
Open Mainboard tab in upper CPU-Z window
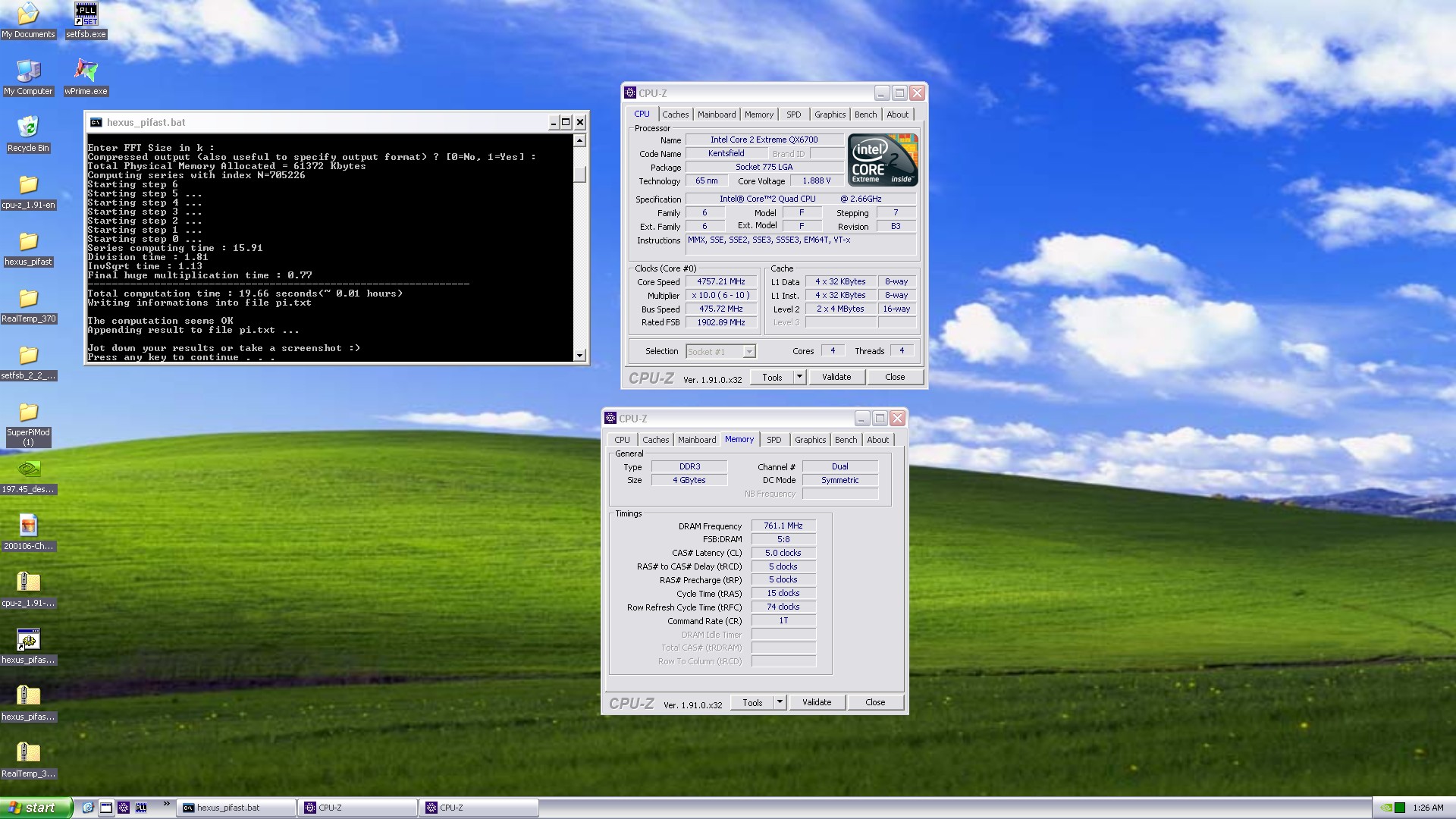point(717,115)
